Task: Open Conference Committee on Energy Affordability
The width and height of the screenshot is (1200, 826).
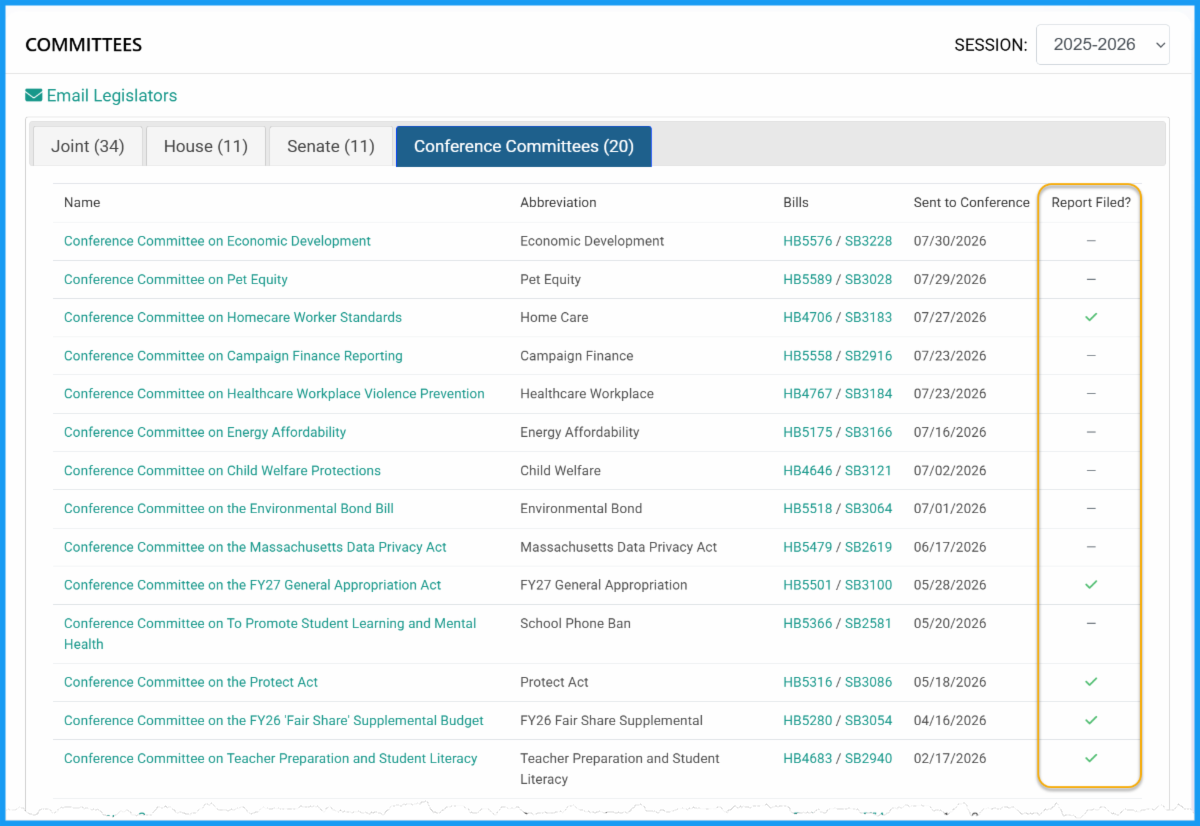Action: click(205, 432)
